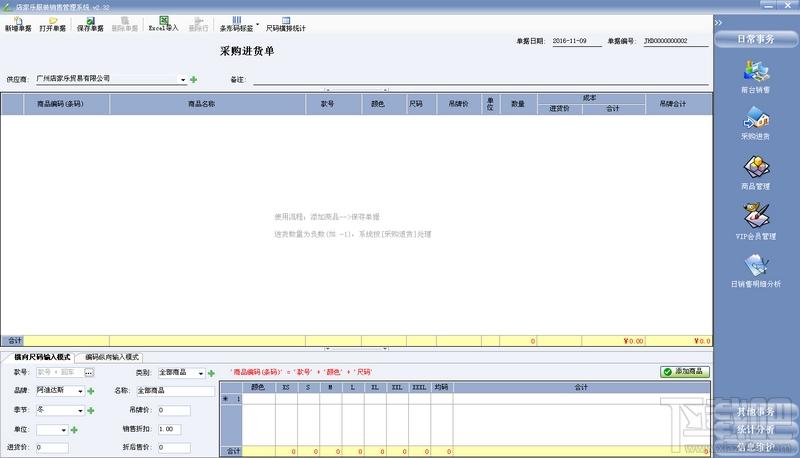Add a new season with plus icon

point(91,411)
